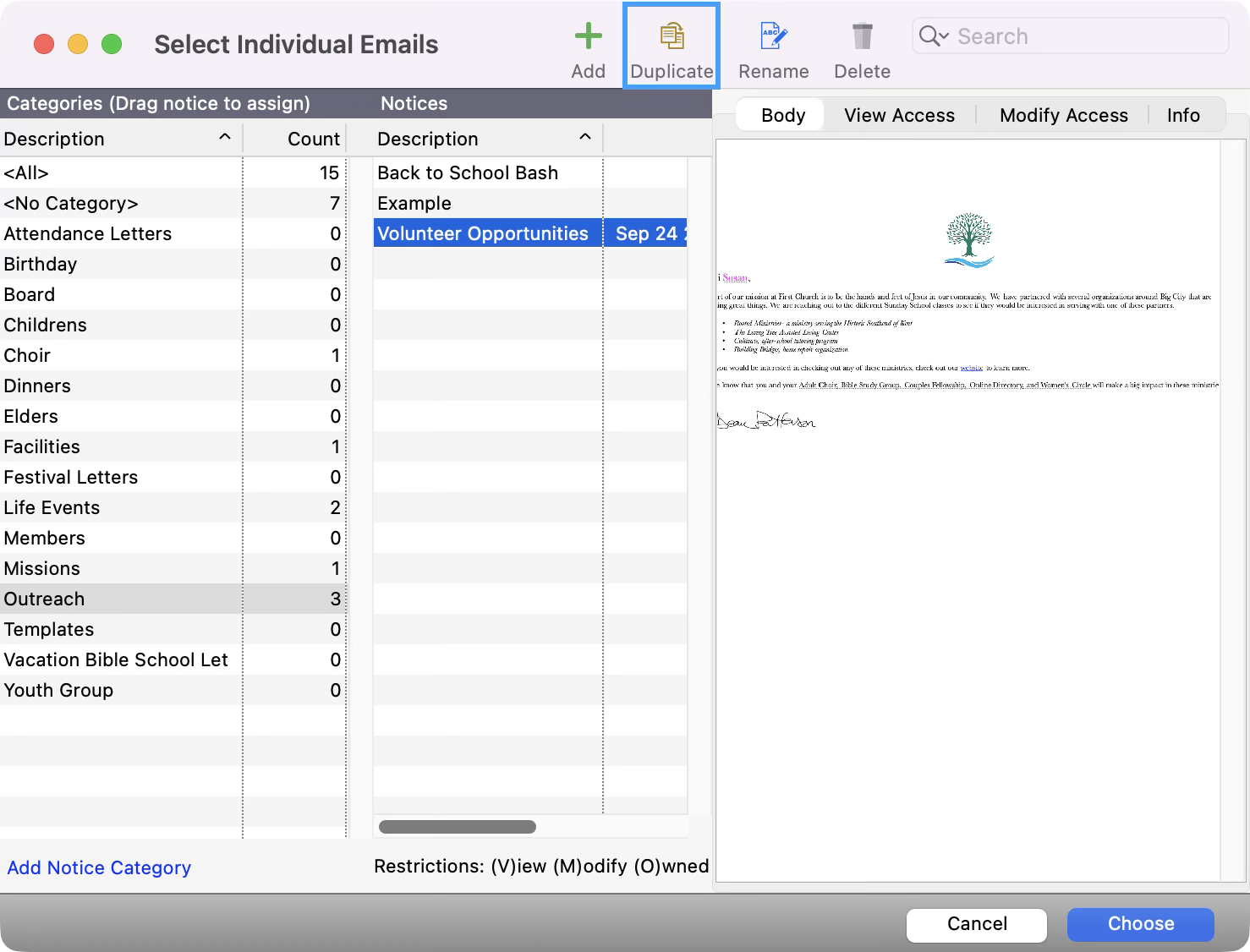Screen dimensions: 1250x952
Task: Click the website link in preview
Action: click(972, 368)
